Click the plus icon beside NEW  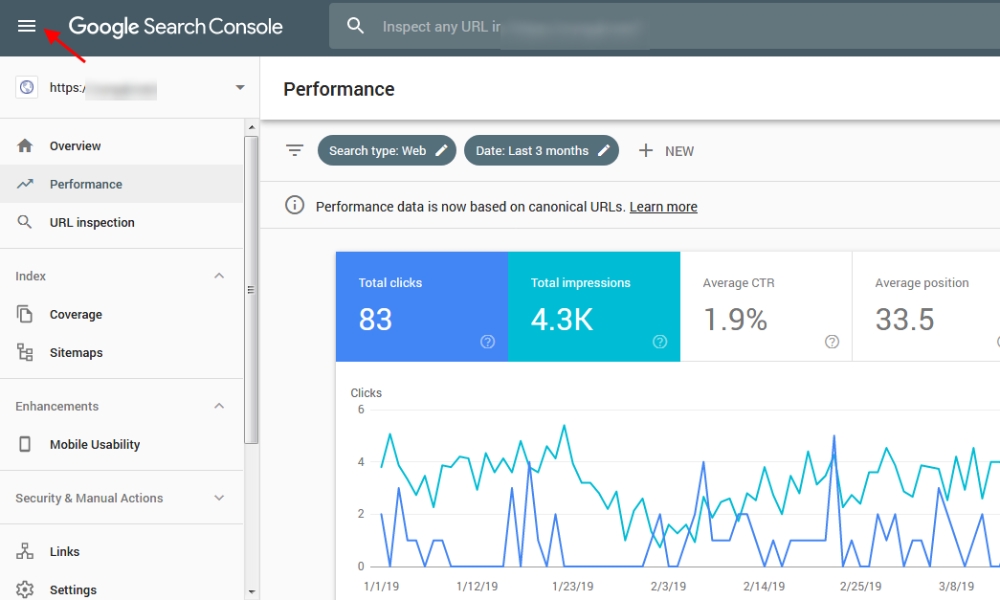point(645,150)
